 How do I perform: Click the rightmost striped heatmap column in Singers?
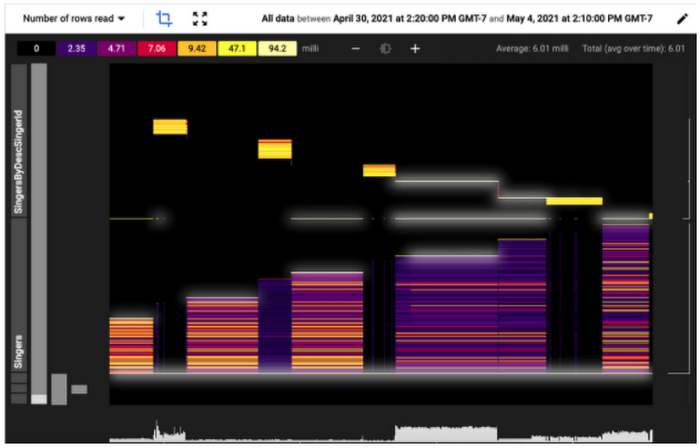[x=625, y=298]
